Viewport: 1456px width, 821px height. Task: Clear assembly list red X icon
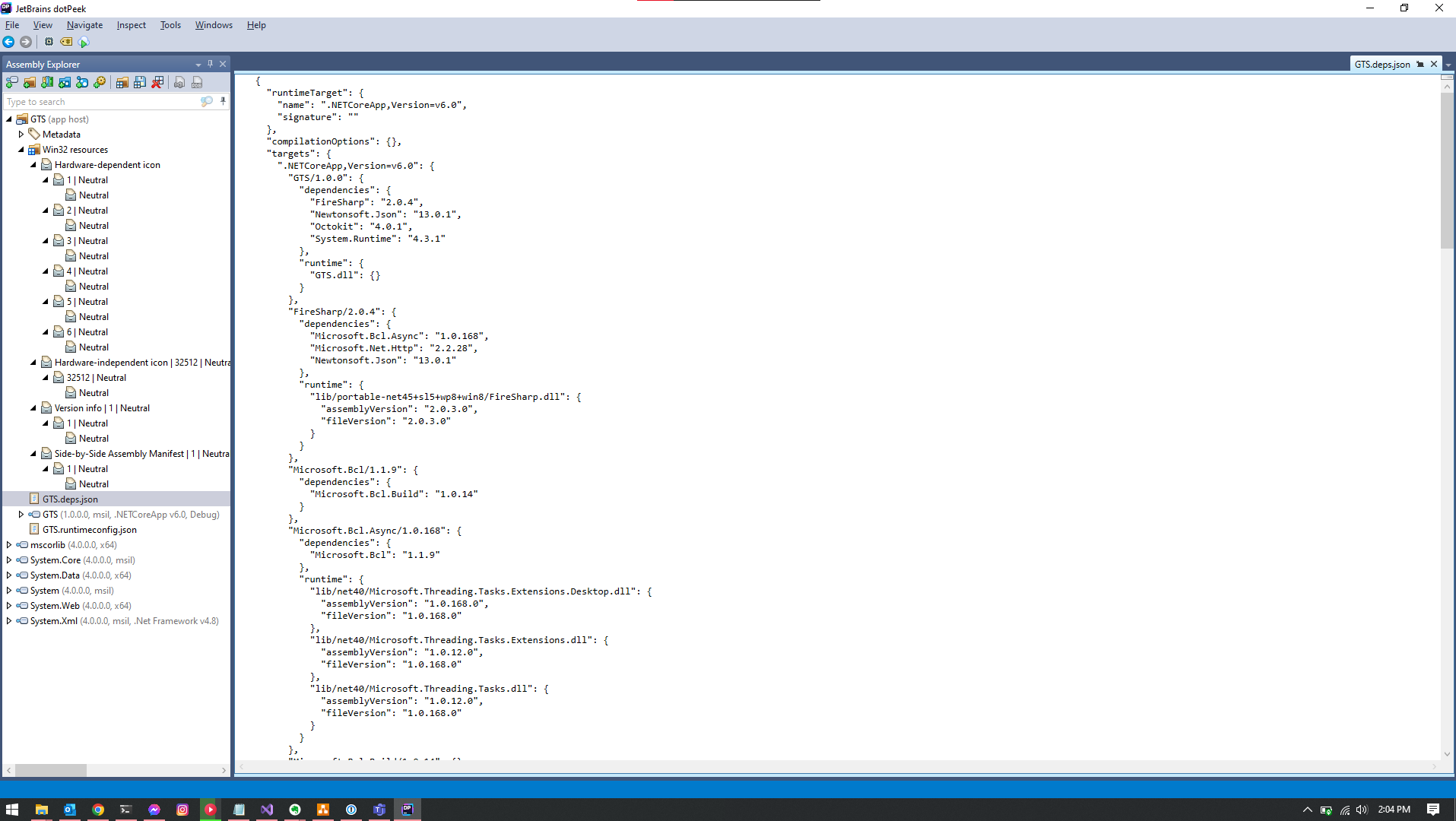(x=157, y=82)
